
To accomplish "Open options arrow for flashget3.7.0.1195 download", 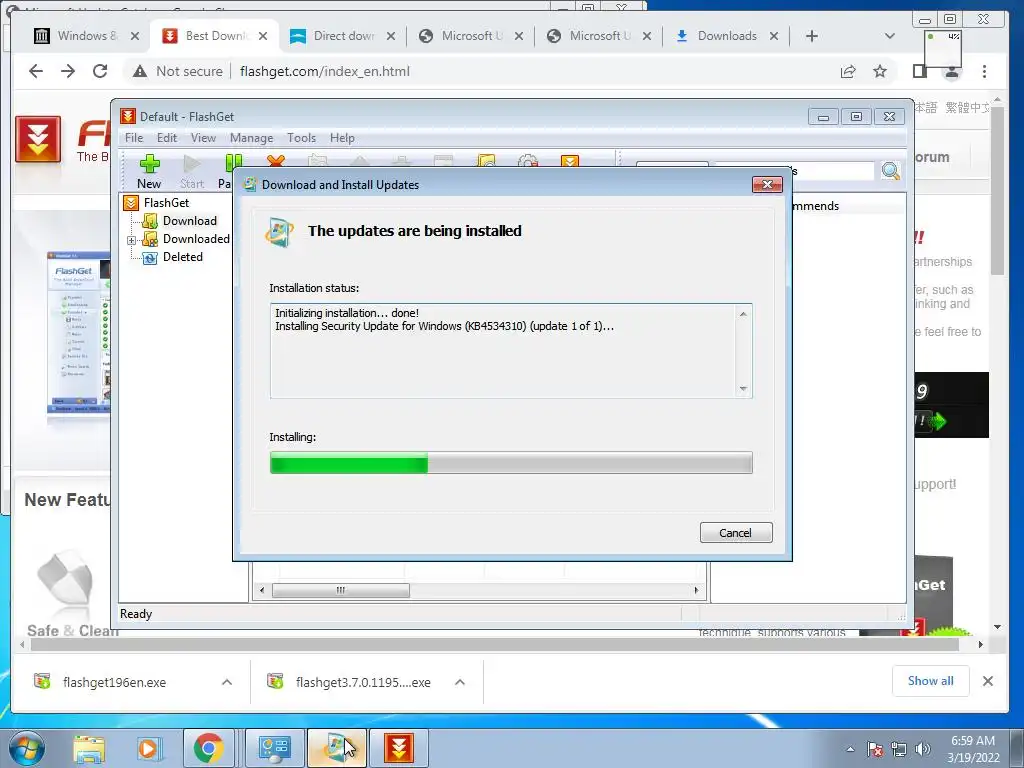I will tap(460, 682).
